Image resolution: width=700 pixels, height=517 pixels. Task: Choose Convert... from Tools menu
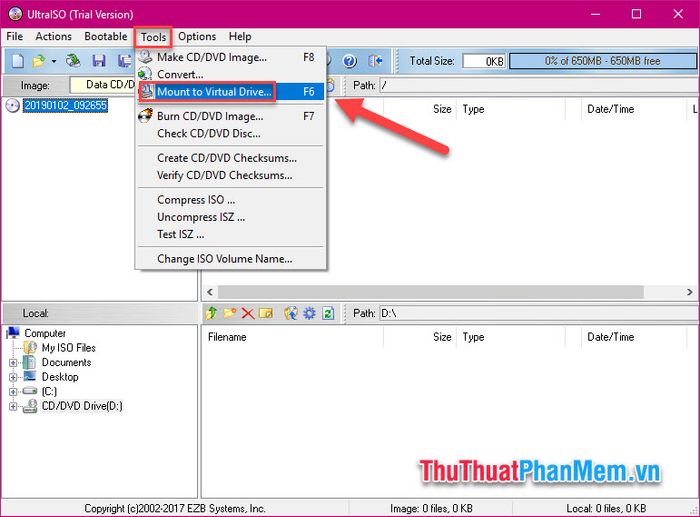231,74
